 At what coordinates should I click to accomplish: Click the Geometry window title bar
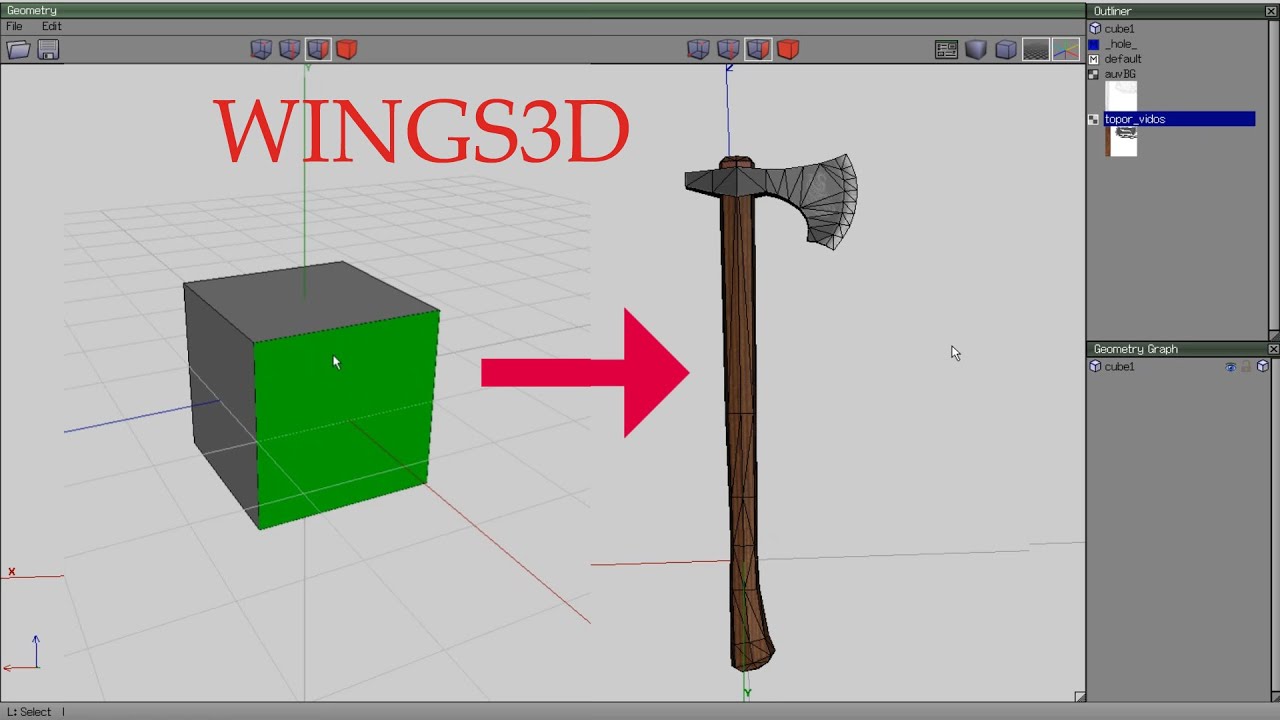pos(542,11)
